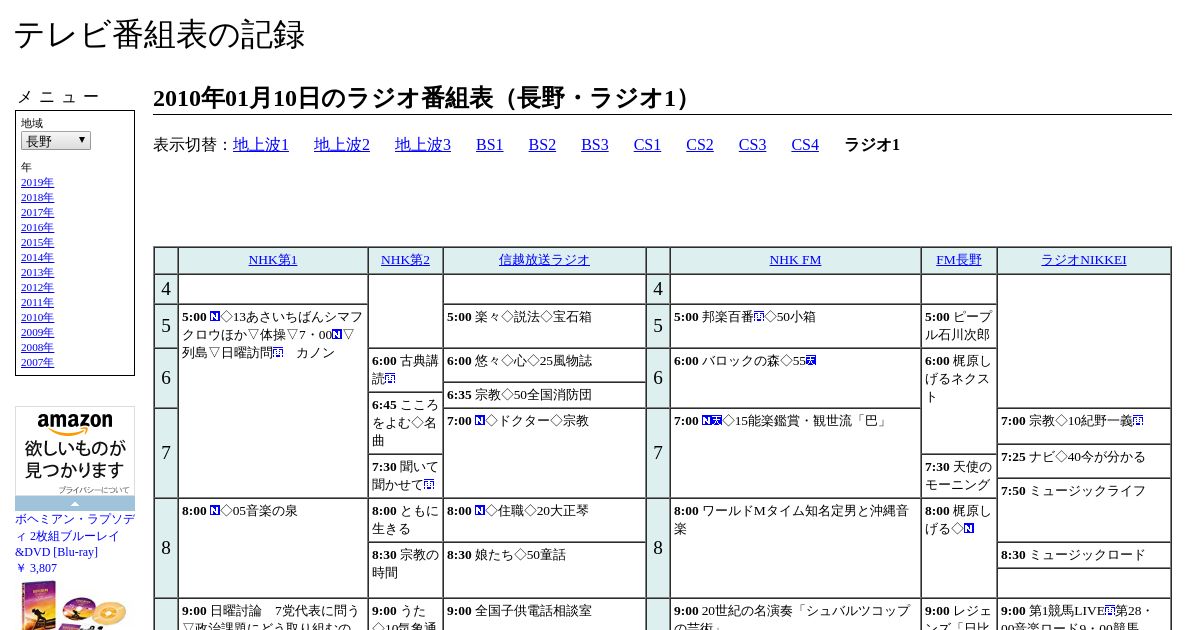Click the Amazon ad banner image

point(75,450)
